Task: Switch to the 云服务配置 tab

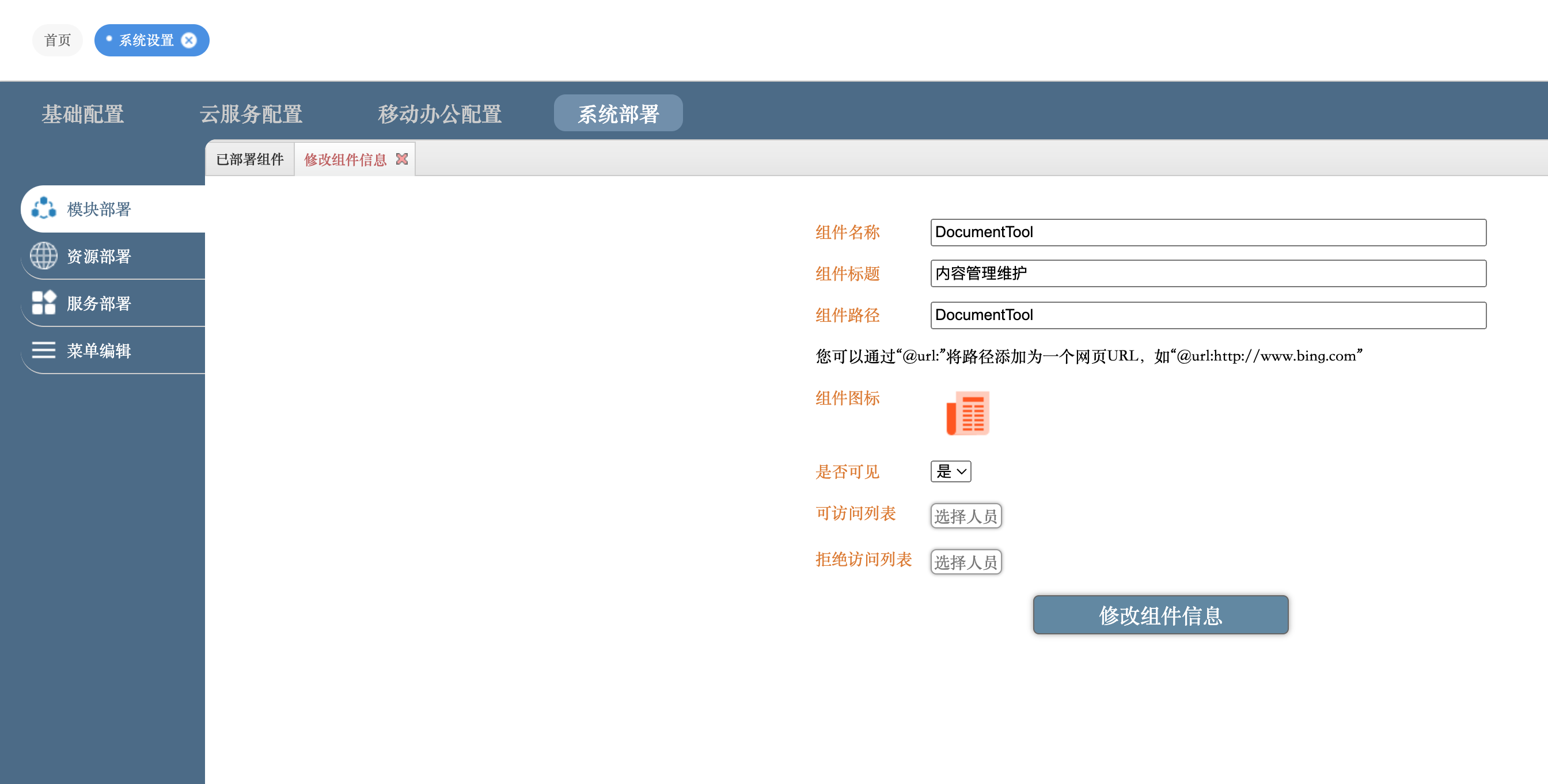Action: pos(251,113)
